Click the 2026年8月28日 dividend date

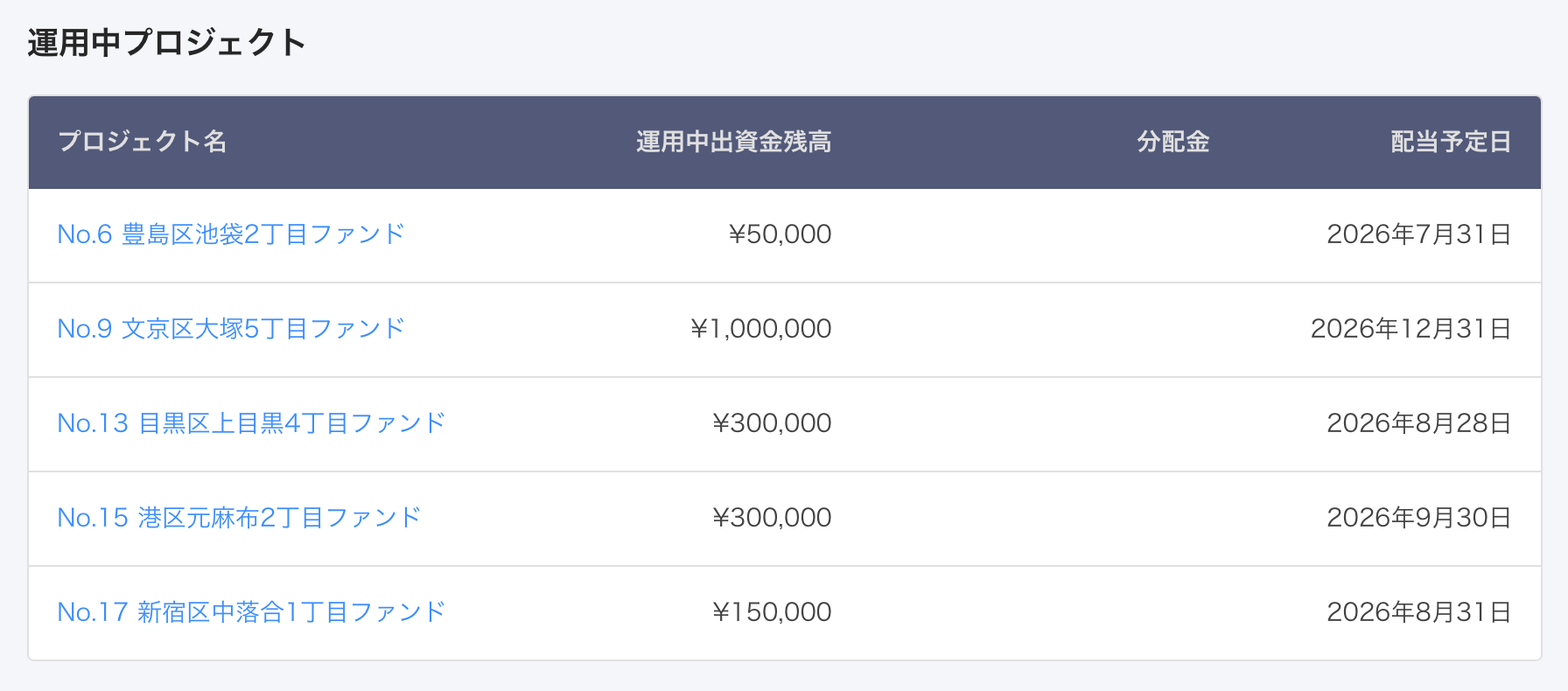click(1418, 423)
